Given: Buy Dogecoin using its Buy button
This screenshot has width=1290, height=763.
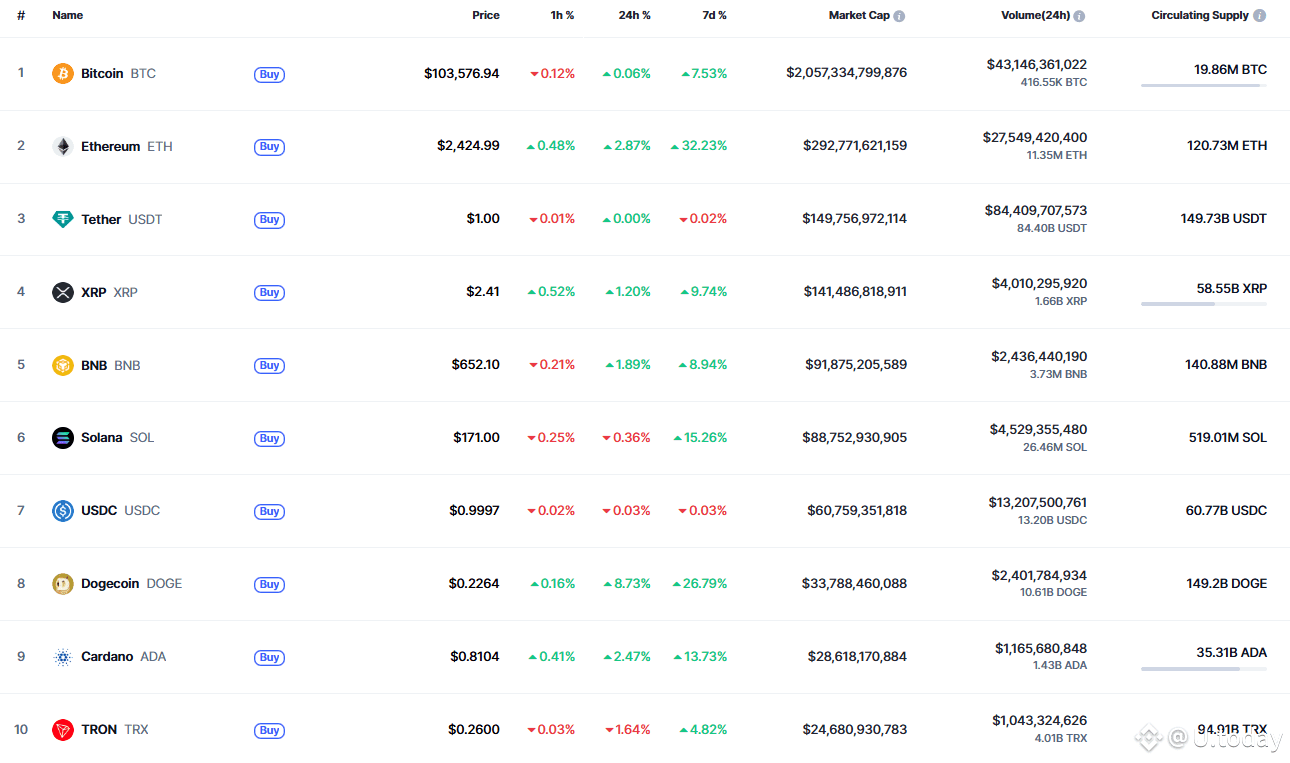Looking at the screenshot, I should 269,585.
